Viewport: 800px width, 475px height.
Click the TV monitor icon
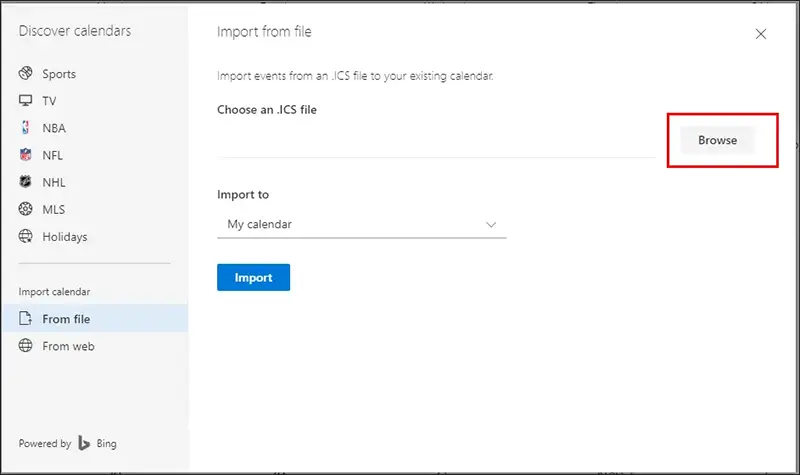[x=26, y=101]
